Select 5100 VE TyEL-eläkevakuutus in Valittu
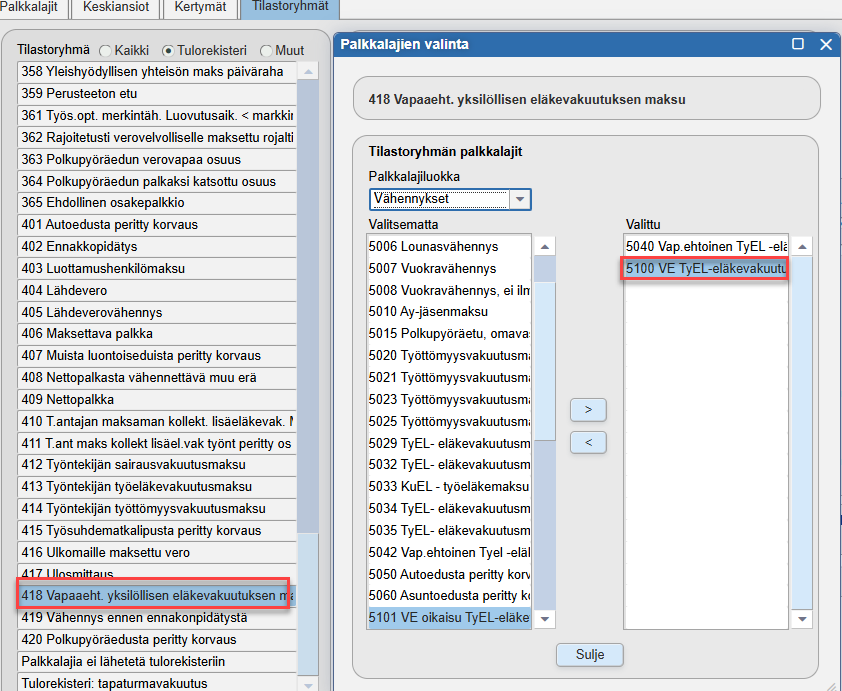The height and width of the screenshot is (691, 842). click(x=706, y=268)
